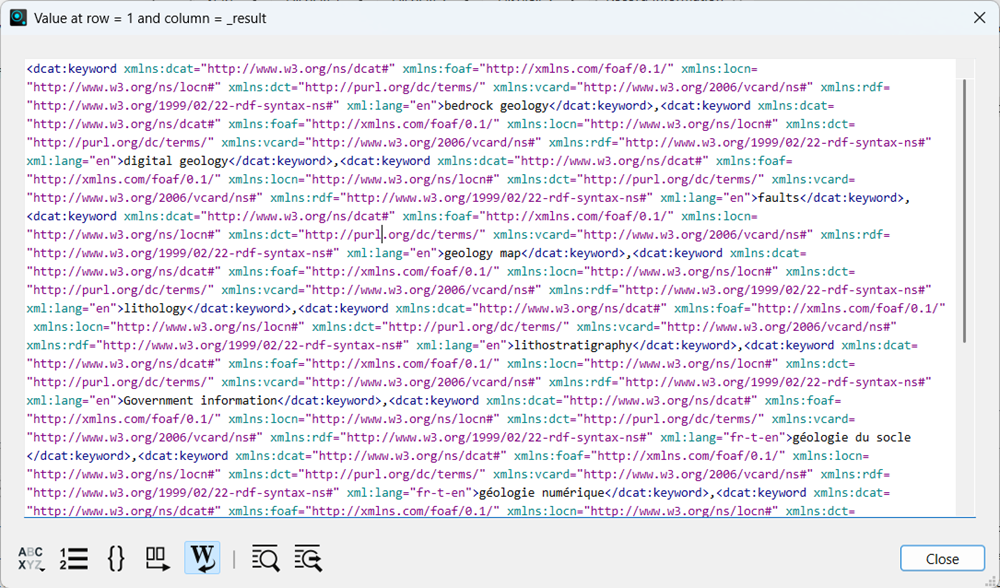Image resolution: width=1000 pixels, height=588 pixels.
Task: Click the text 'géologie du socle'
Action: pyautogui.click(x=852, y=438)
